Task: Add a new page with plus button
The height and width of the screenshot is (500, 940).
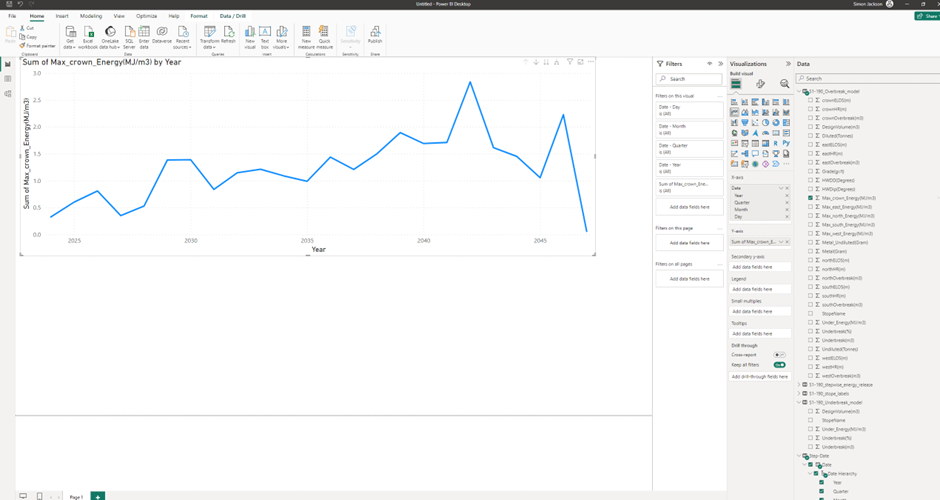Action: [x=98, y=496]
